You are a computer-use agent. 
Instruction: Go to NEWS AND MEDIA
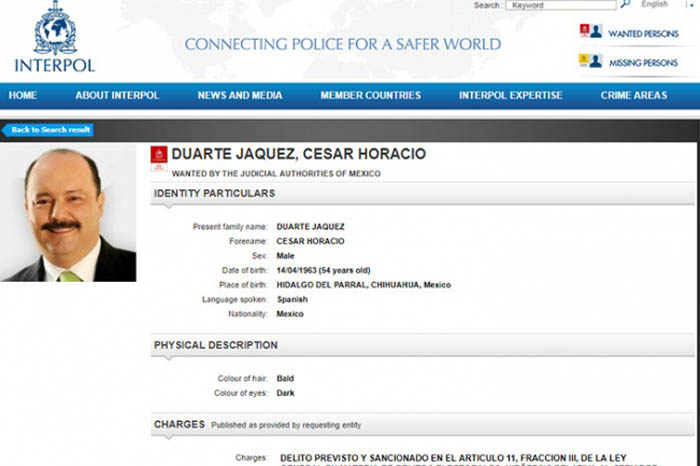[239, 95]
